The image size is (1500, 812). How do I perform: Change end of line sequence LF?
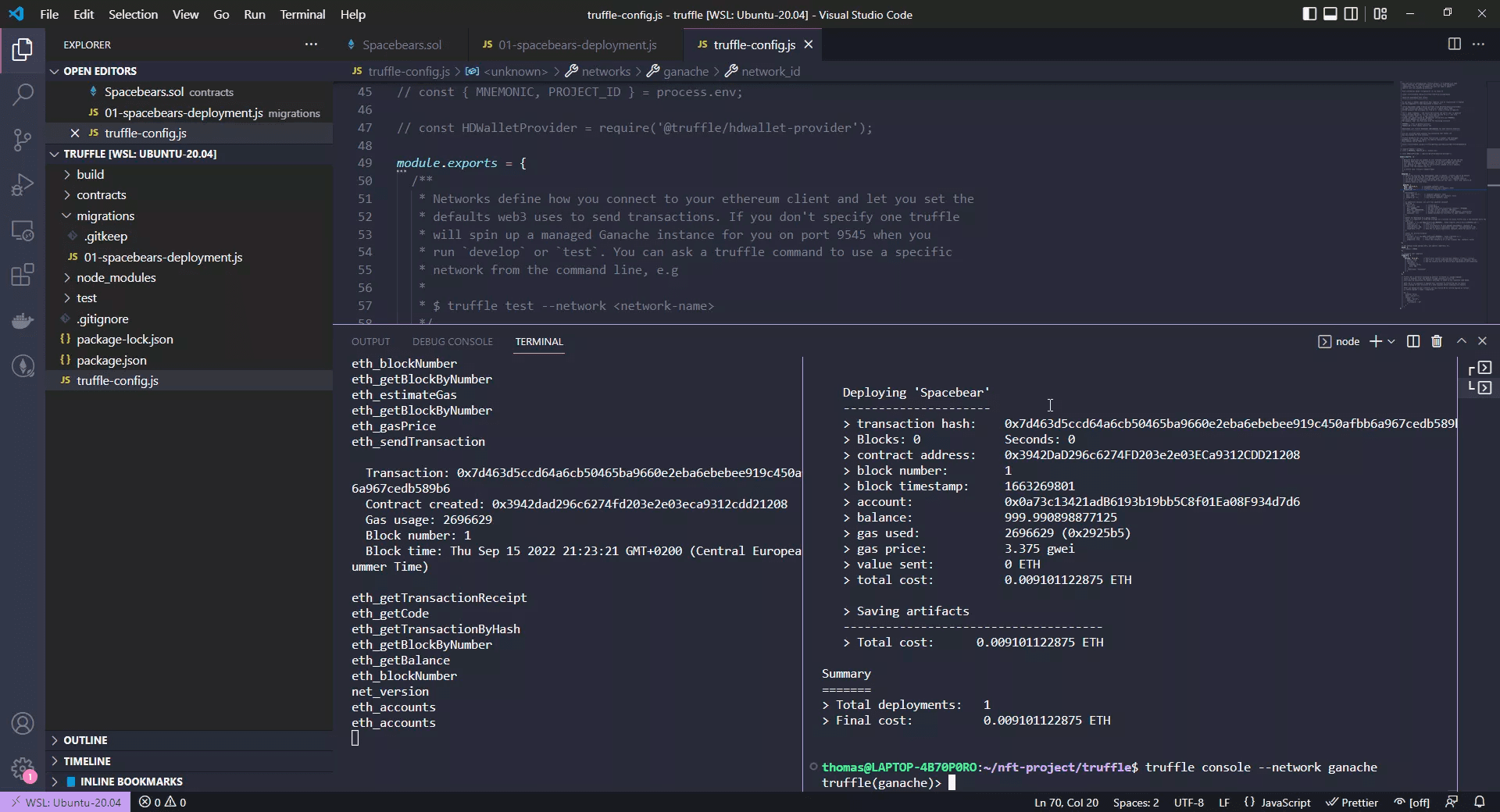pyautogui.click(x=1224, y=802)
